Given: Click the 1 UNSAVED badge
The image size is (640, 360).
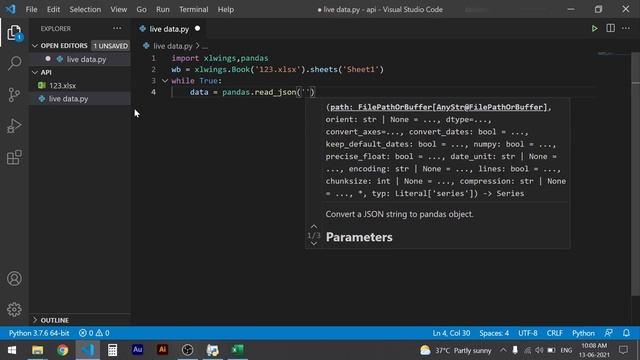Looking at the screenshot, I should [x=110, y=46].
